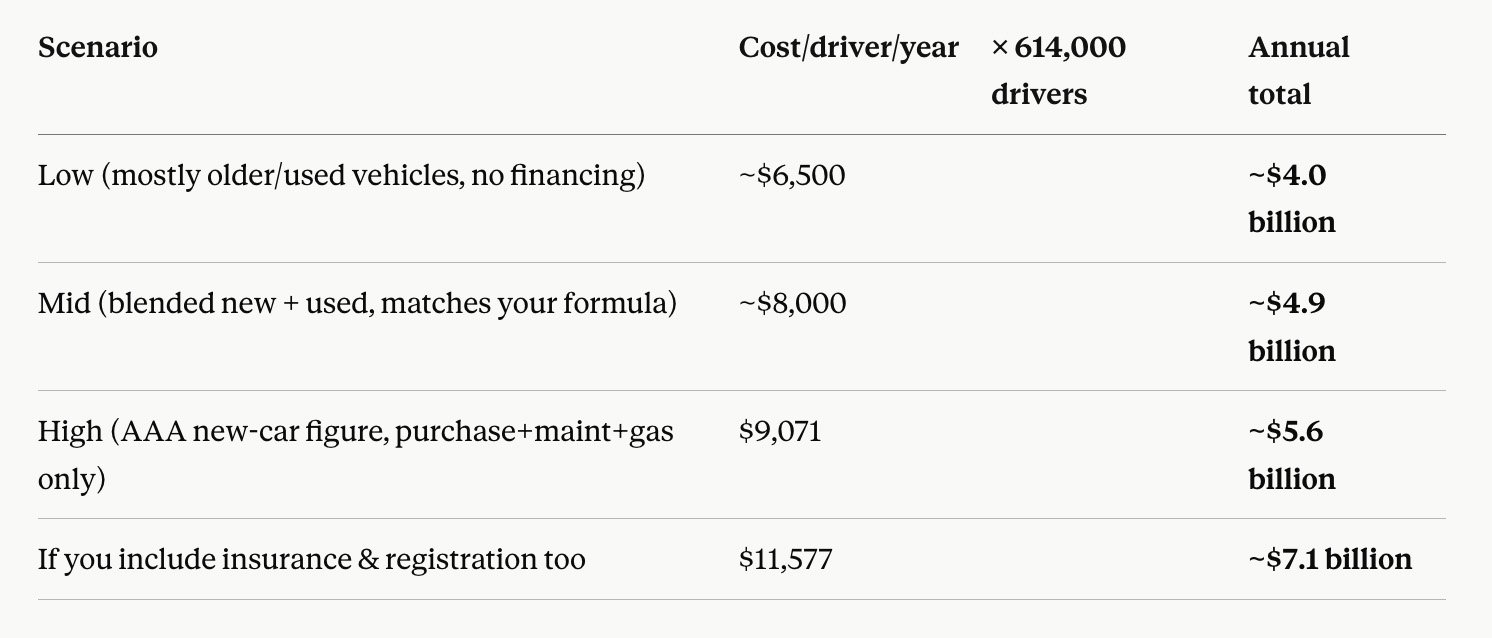Select the ~$8,000 cost cell
This screenshot has height=638, width=1492.
point(792,303)
